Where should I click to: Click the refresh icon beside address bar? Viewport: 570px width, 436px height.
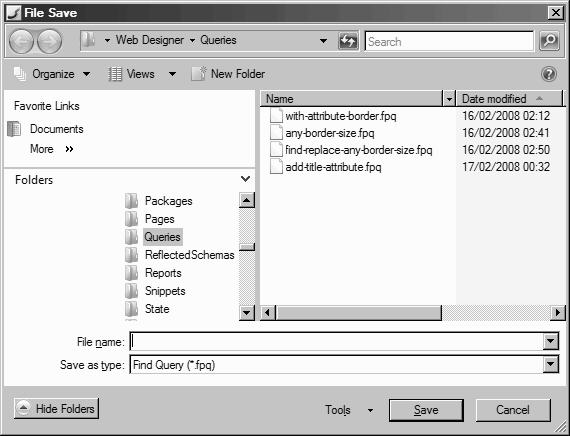348,41
